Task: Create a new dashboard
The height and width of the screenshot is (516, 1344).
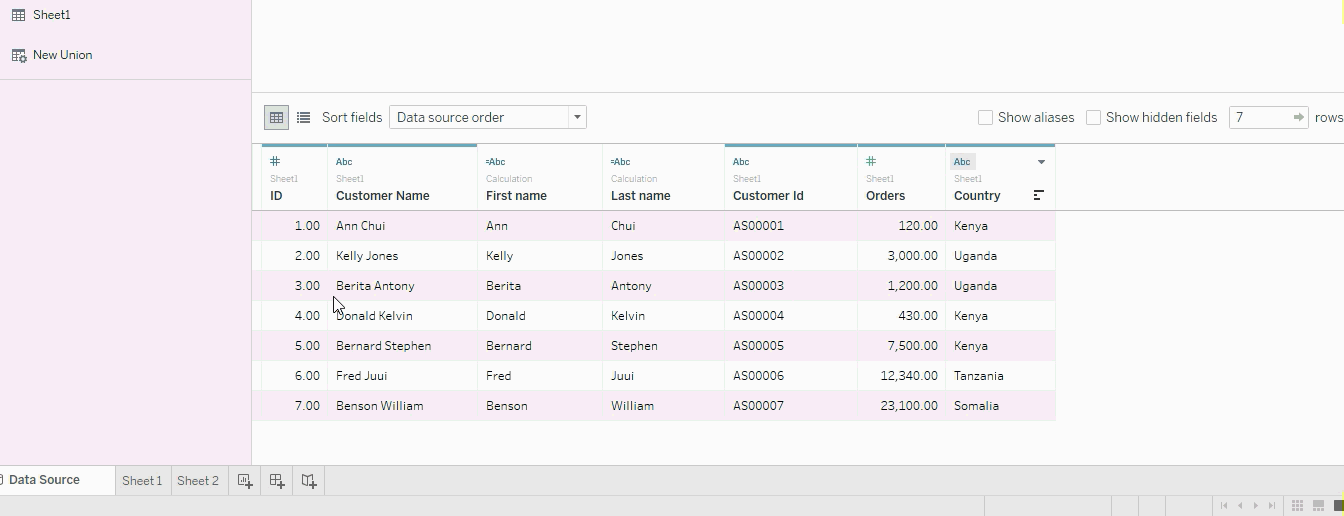Action: pyautogui.click(x=277, y=481)
